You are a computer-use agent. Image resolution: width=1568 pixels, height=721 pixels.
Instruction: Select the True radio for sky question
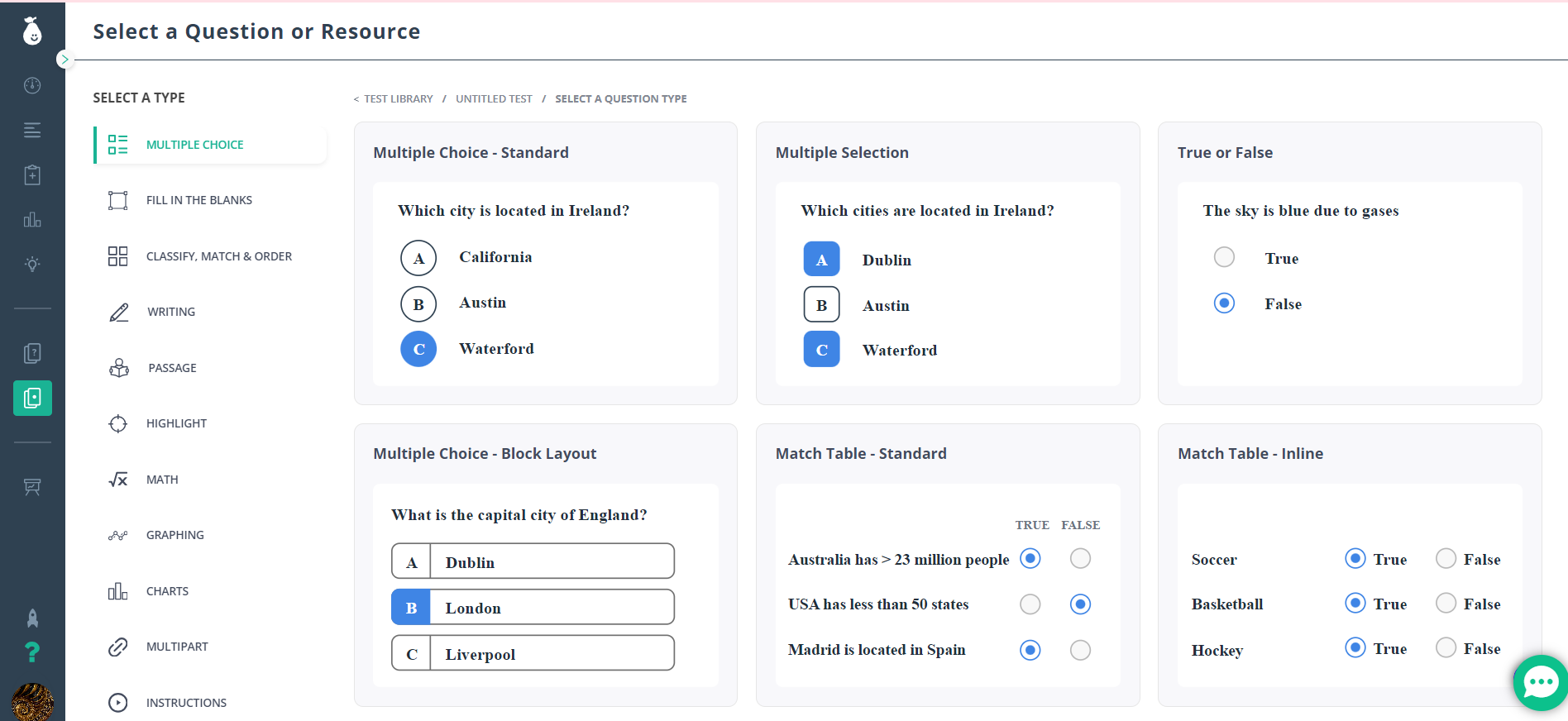[x=1224, y=258]
